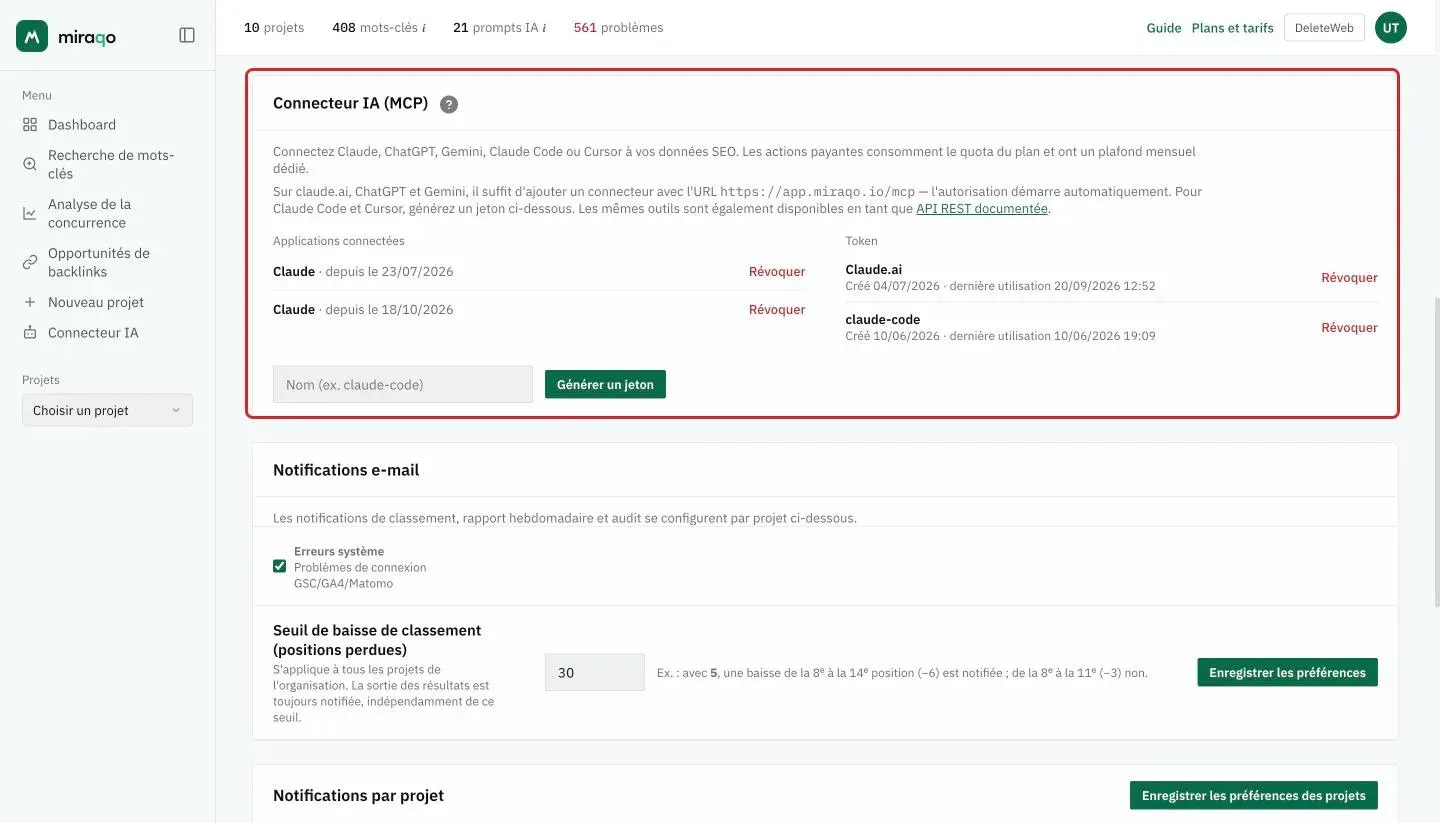This screenshot has height=823, width=1440.
Task: Open the UT user avatar
Action: tap(1390, 28)
